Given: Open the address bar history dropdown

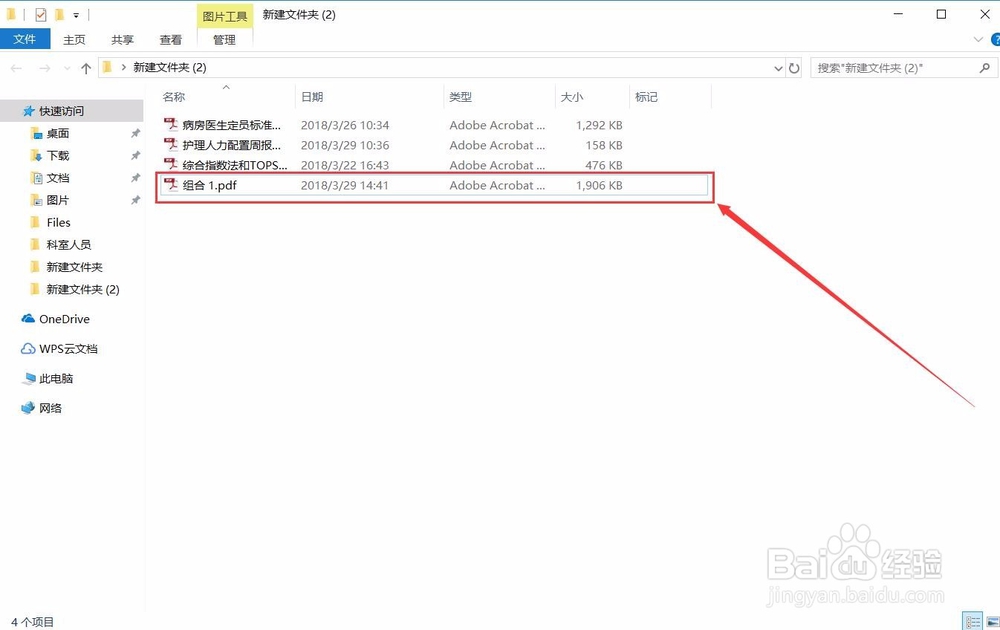Looking at the screenshot, I should 778,67.
